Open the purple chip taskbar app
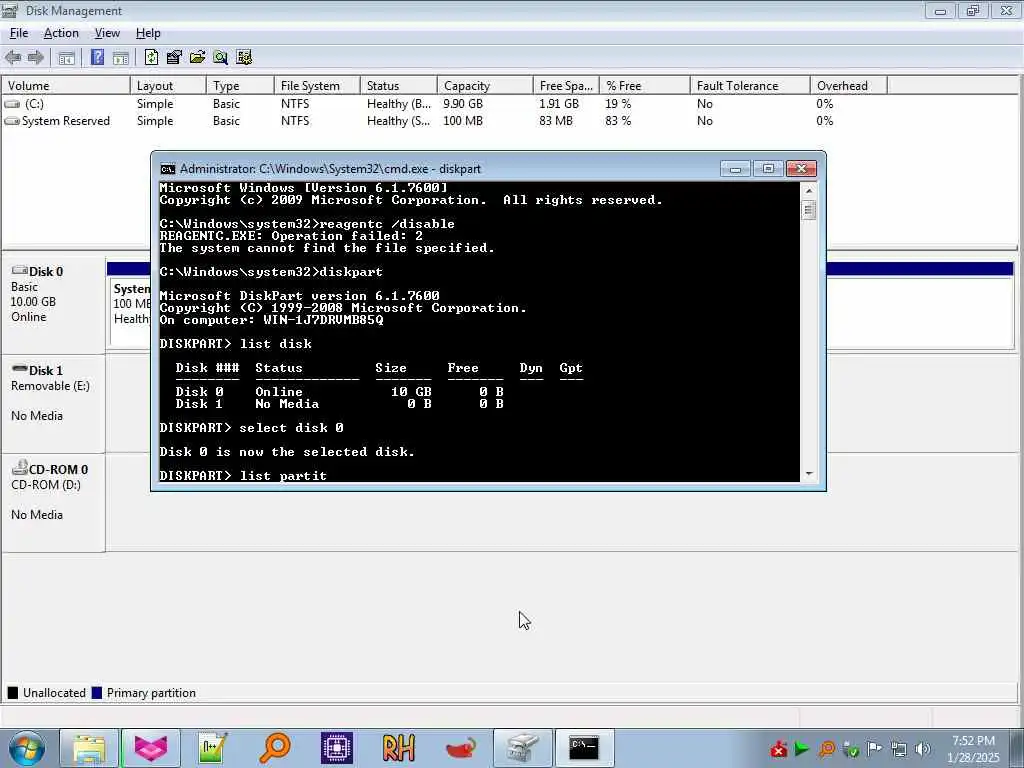 (337, 748)
